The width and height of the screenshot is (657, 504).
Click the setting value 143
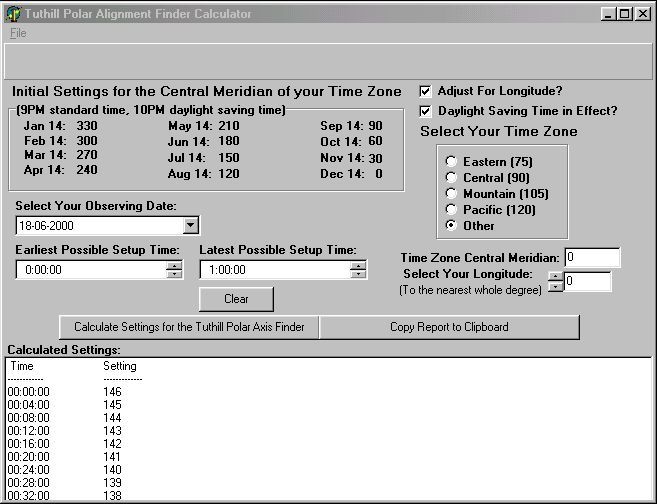pyautogui.click(x=112, y=431)
